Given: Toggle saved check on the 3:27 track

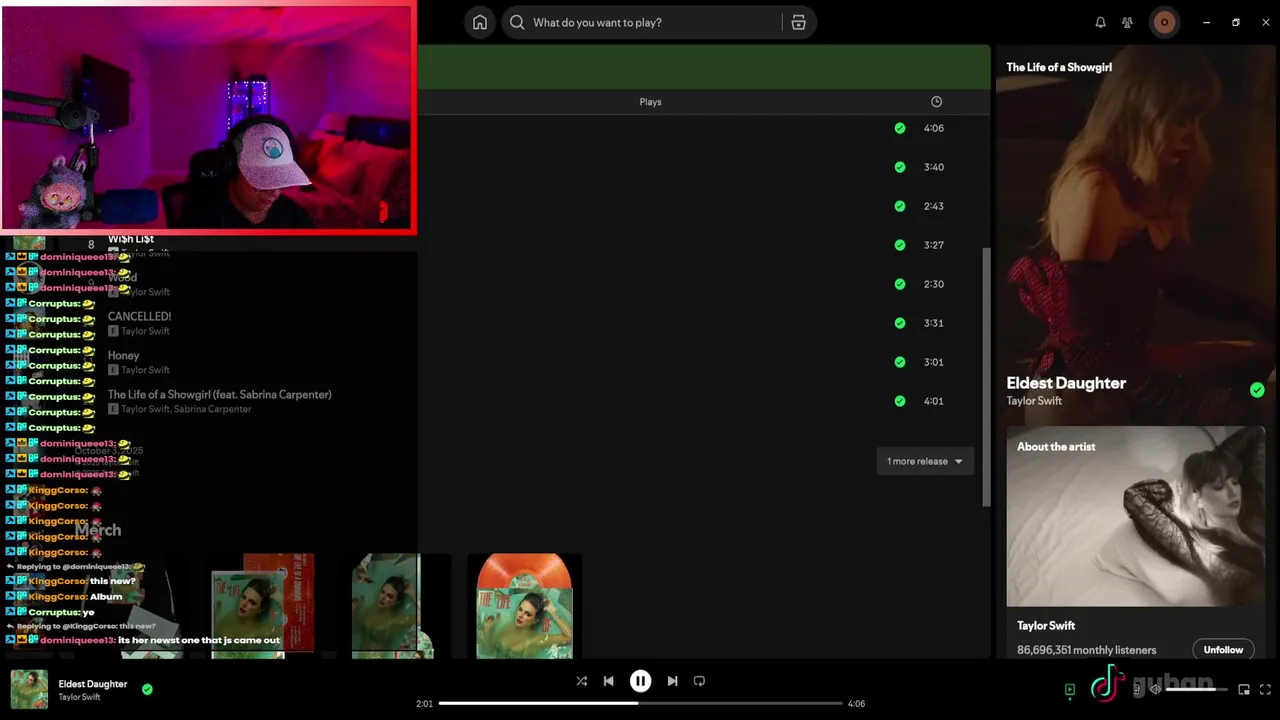Looking at the screenshot, I should pos(900,245).
